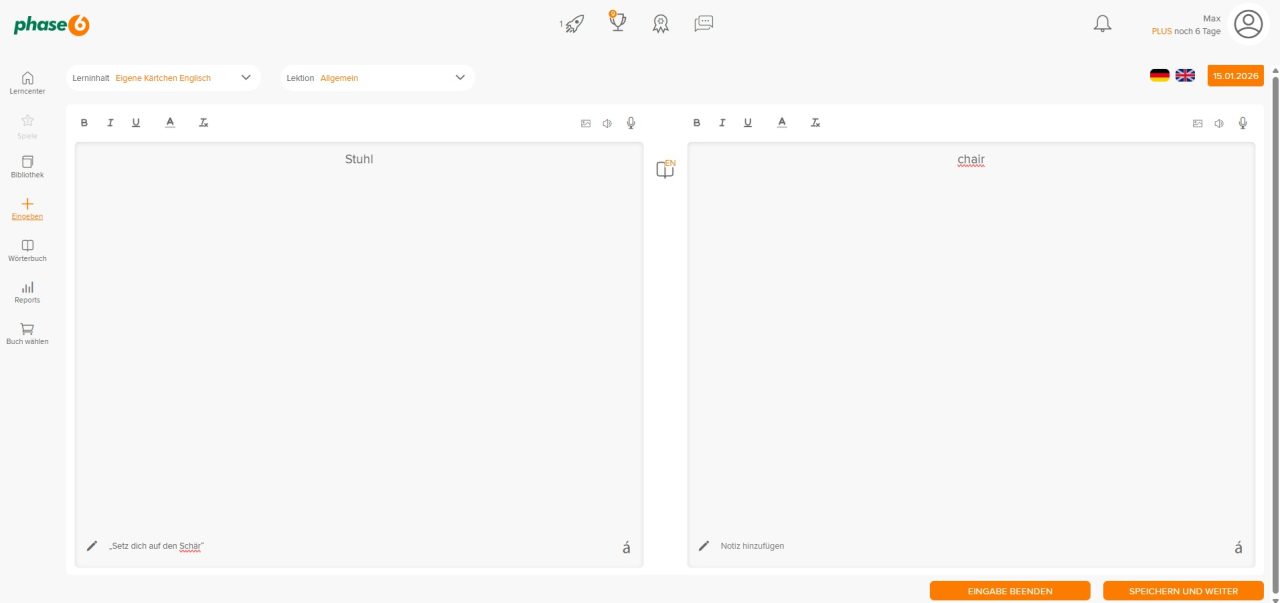Record audio with answer card microphone
This screenshot has height=603, width=1280.
[x=1242, y=123]
